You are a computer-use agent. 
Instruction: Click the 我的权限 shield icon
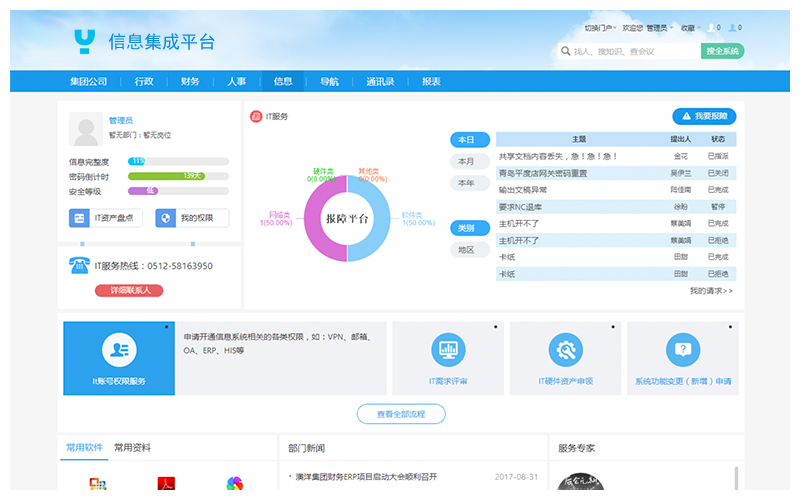(x=166, y=218)
